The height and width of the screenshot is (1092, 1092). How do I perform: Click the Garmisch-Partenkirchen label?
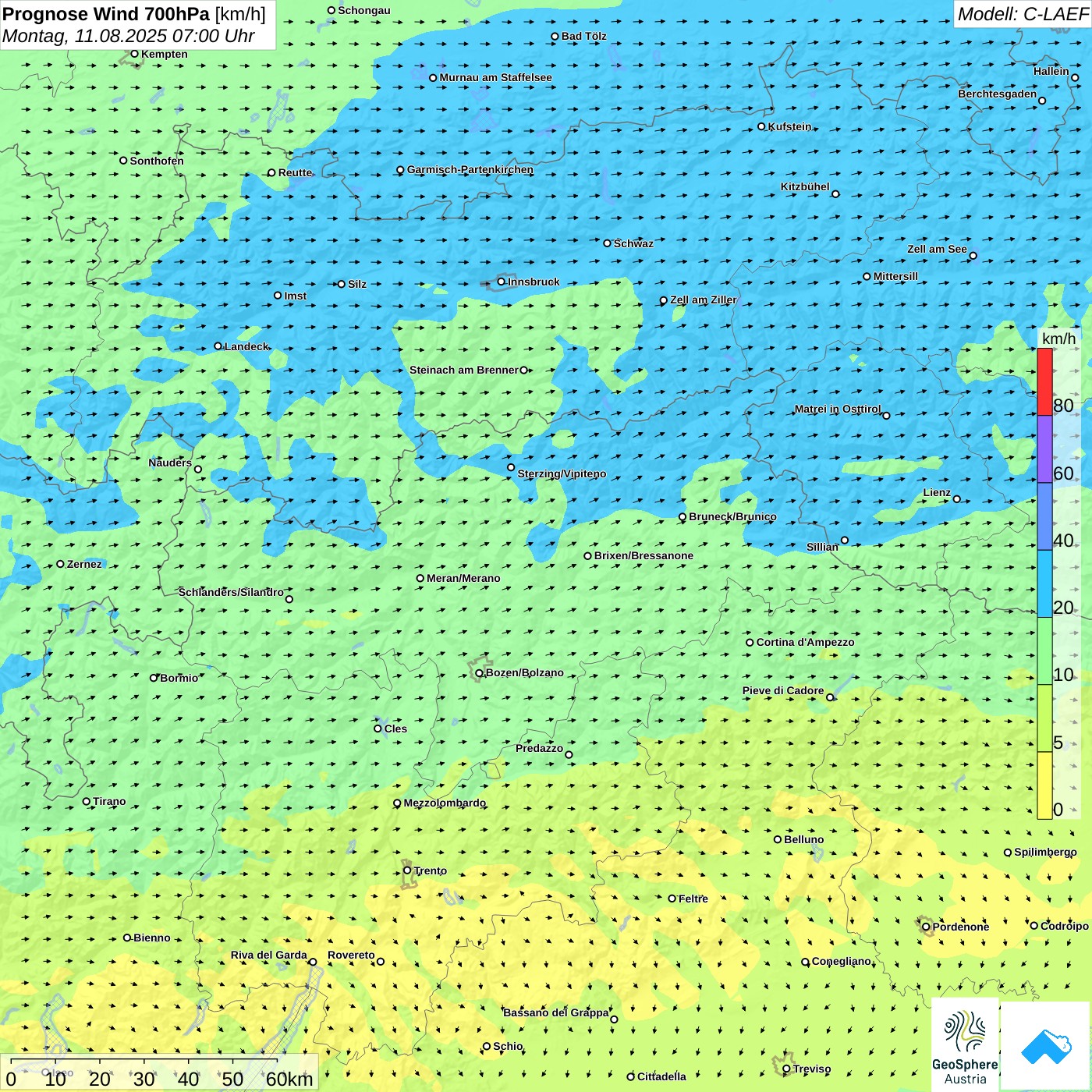pos(470,169)
